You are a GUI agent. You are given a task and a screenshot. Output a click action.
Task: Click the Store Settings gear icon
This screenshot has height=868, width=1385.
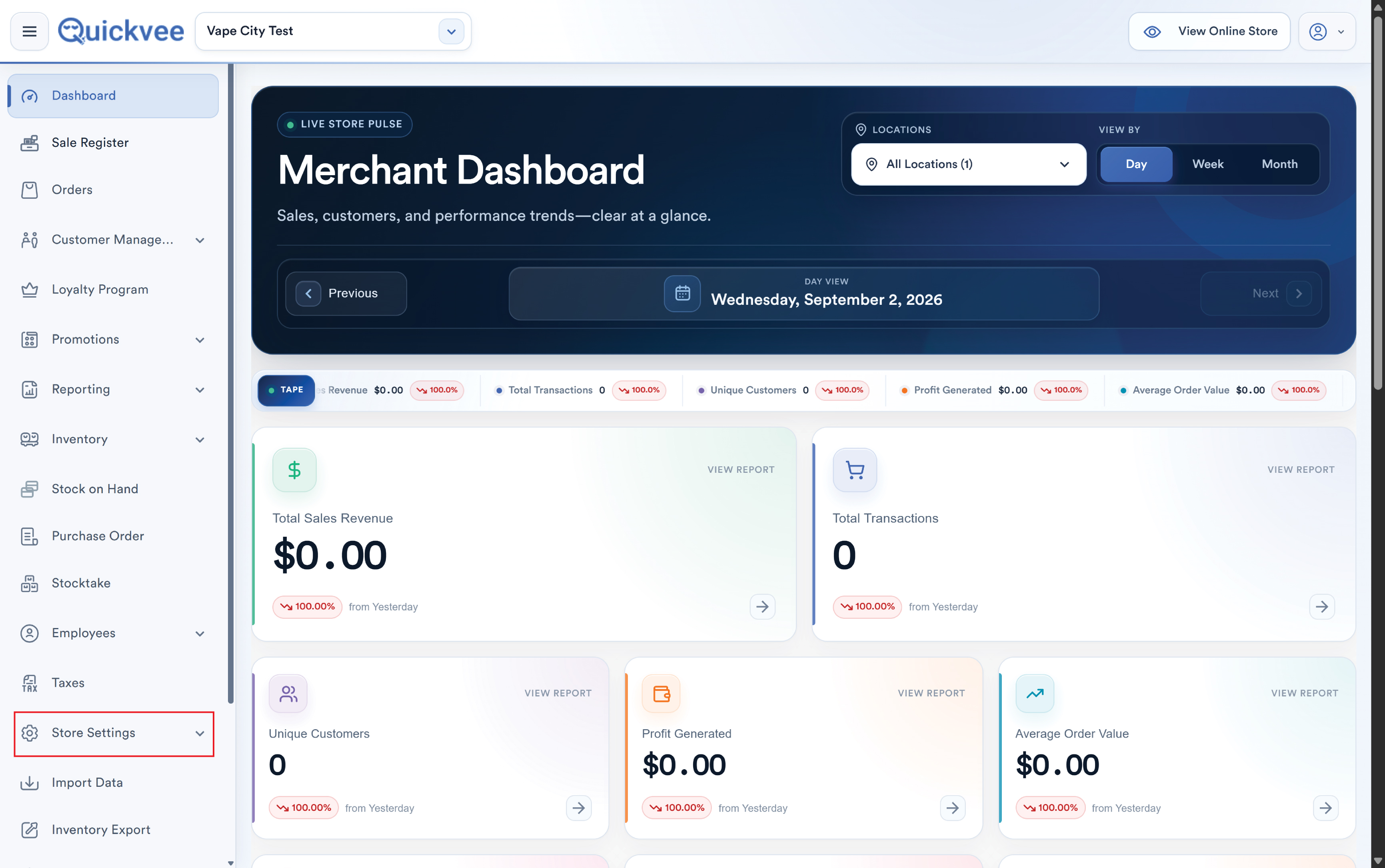[x=29, y=733]
